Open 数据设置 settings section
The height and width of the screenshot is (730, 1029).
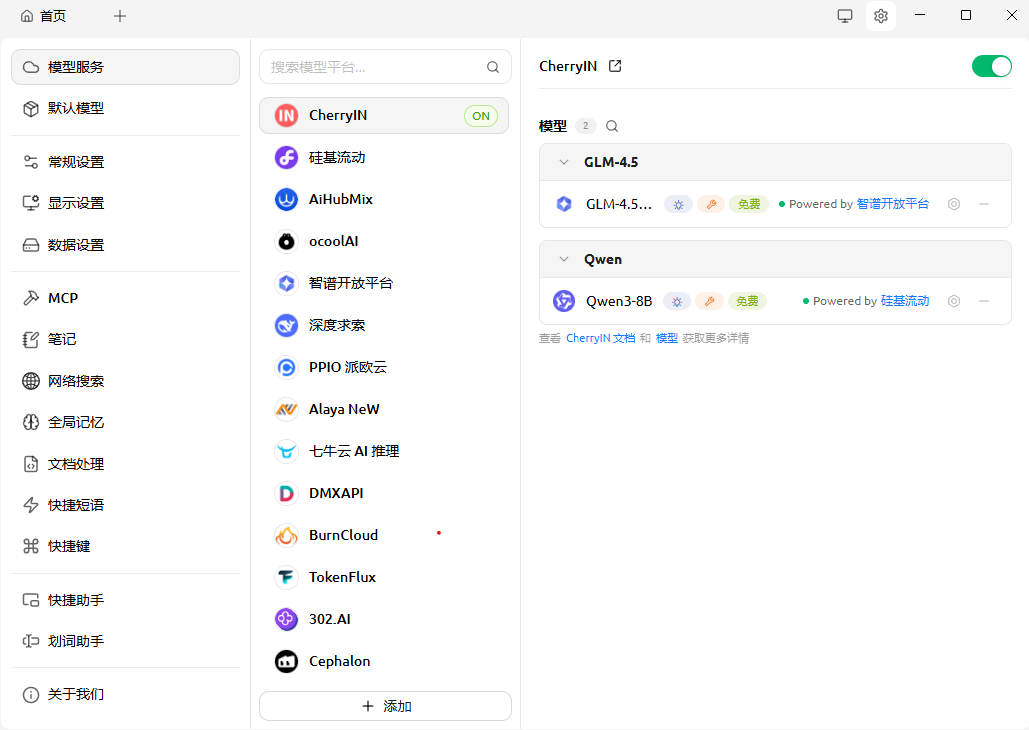click(x=125, y=246)
